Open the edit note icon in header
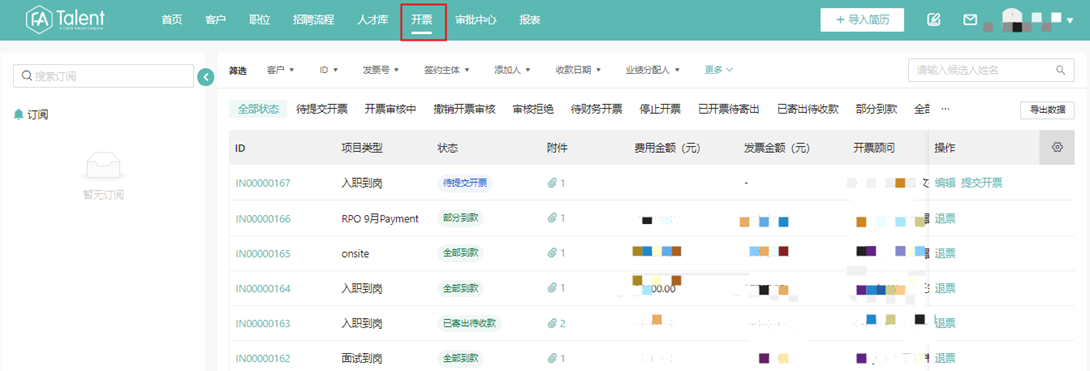This screenshot has height=371, width=1090. [x=934, y=20]
